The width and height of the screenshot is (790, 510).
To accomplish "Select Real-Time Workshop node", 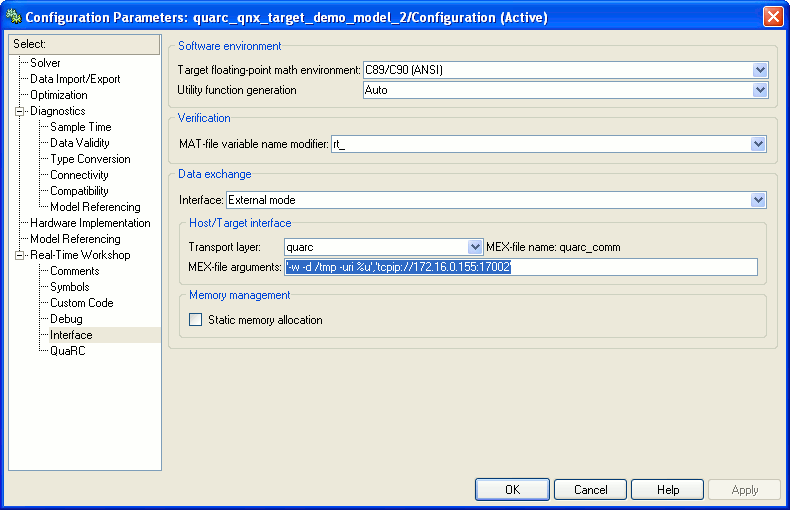I will coord(80,255).
